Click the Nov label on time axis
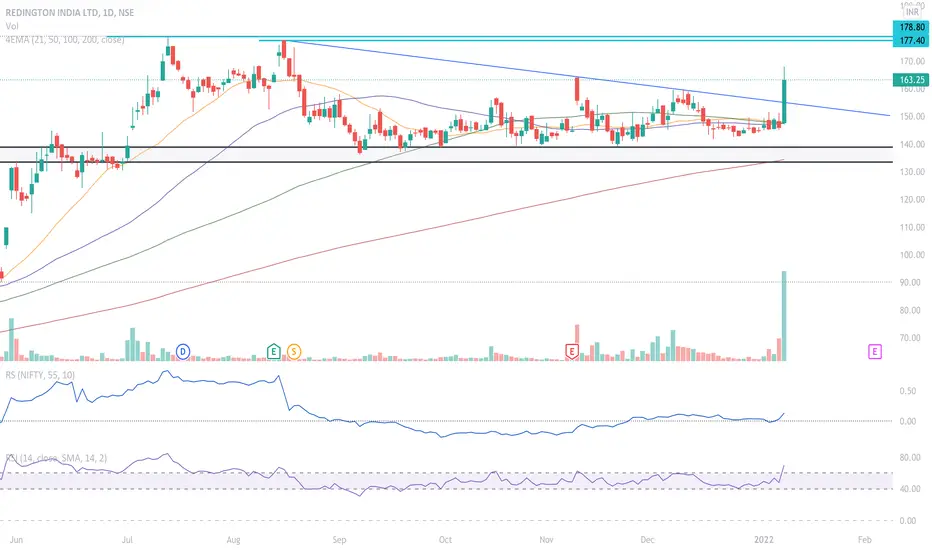932x550 pixels. pyautogui.click(x=546, y=540)
